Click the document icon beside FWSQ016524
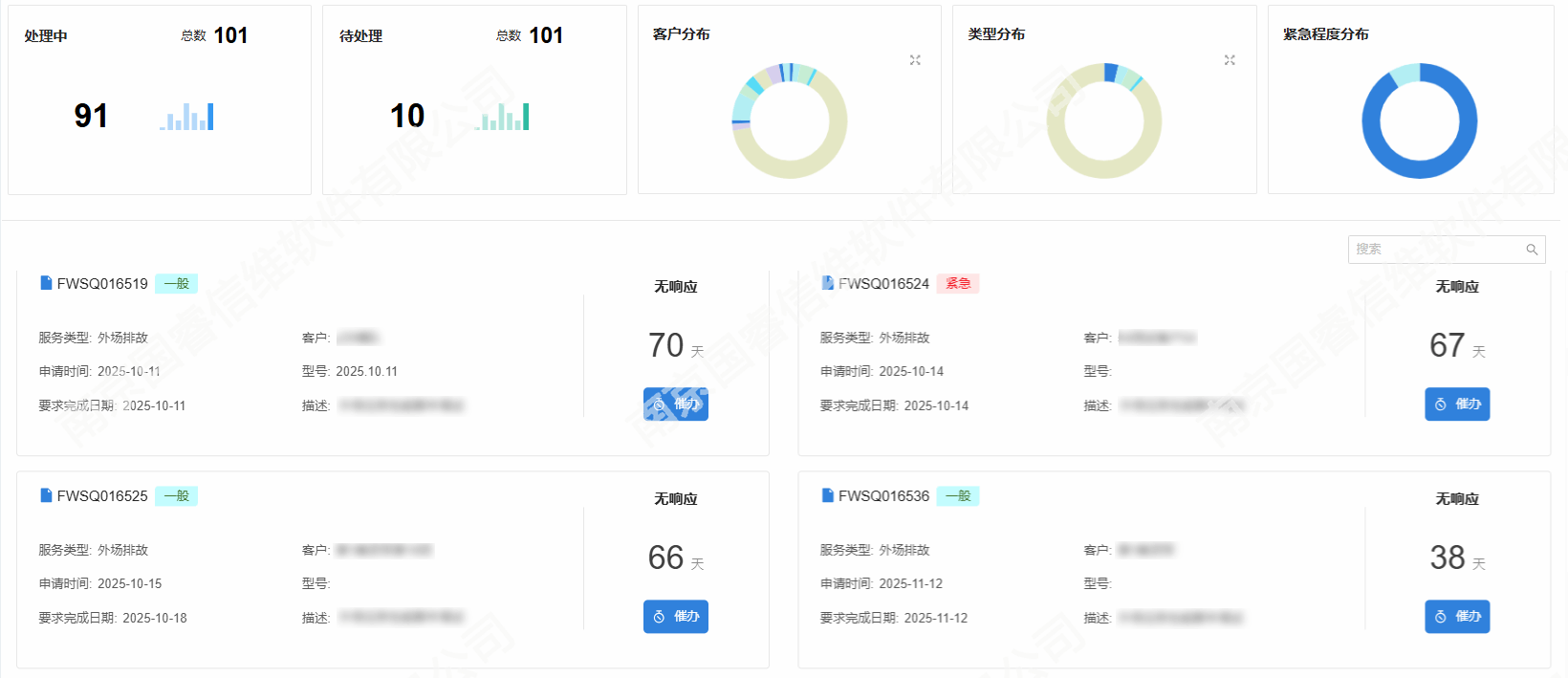 coord(828,283)
